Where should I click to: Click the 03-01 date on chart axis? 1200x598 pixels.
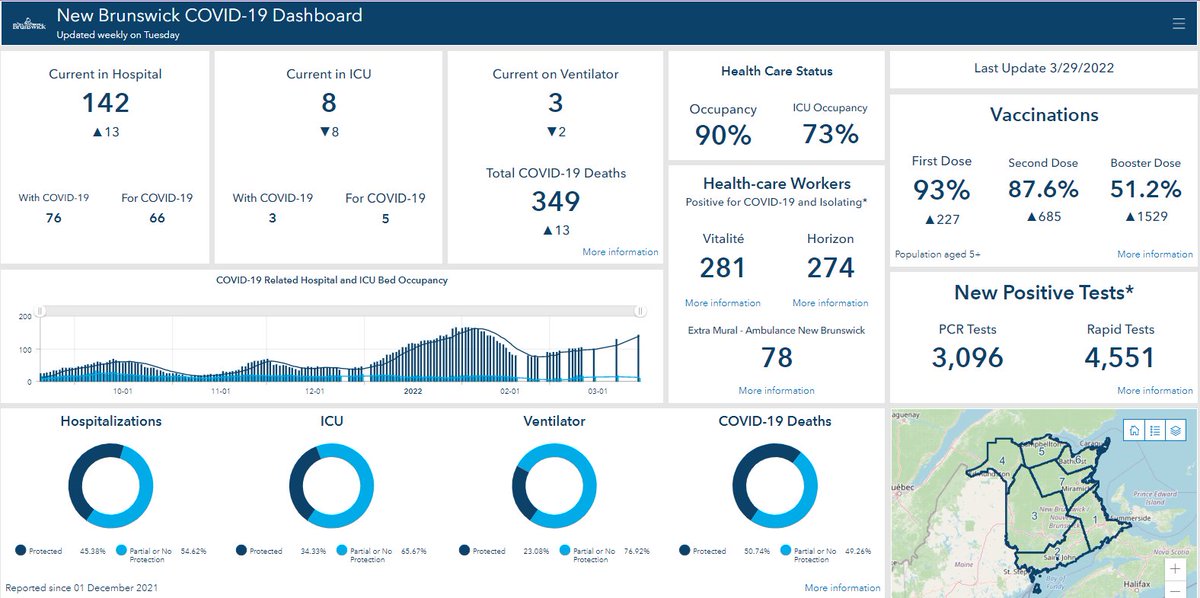point(598,392)
